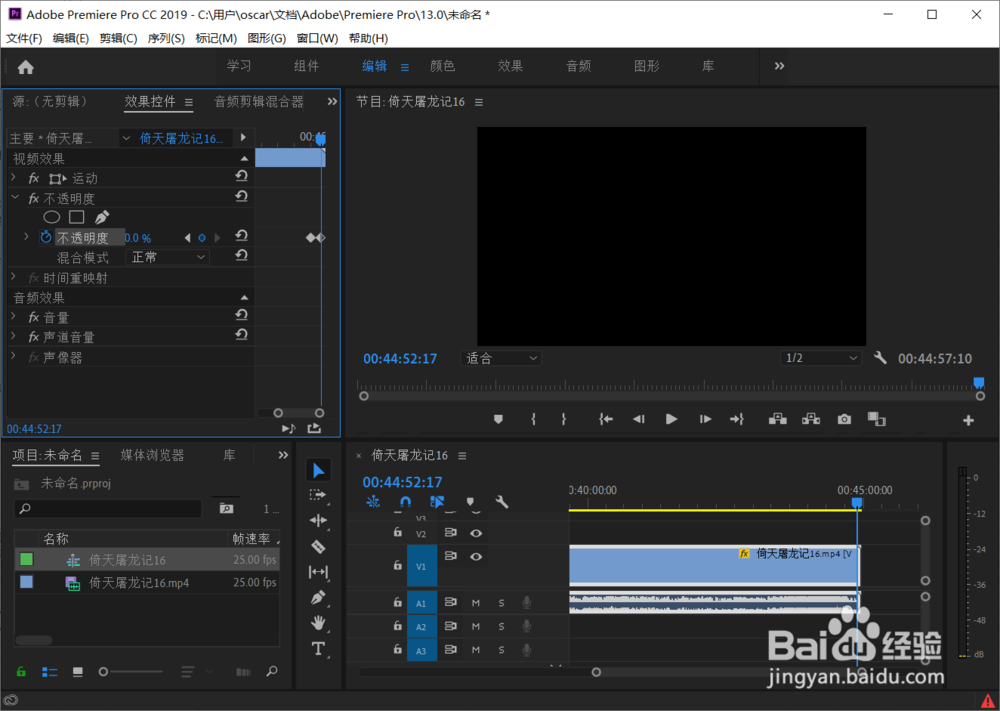Screen dimensions: 1000x711
Task: Open program monitor wrench settings
Action: tap(880, 358)
